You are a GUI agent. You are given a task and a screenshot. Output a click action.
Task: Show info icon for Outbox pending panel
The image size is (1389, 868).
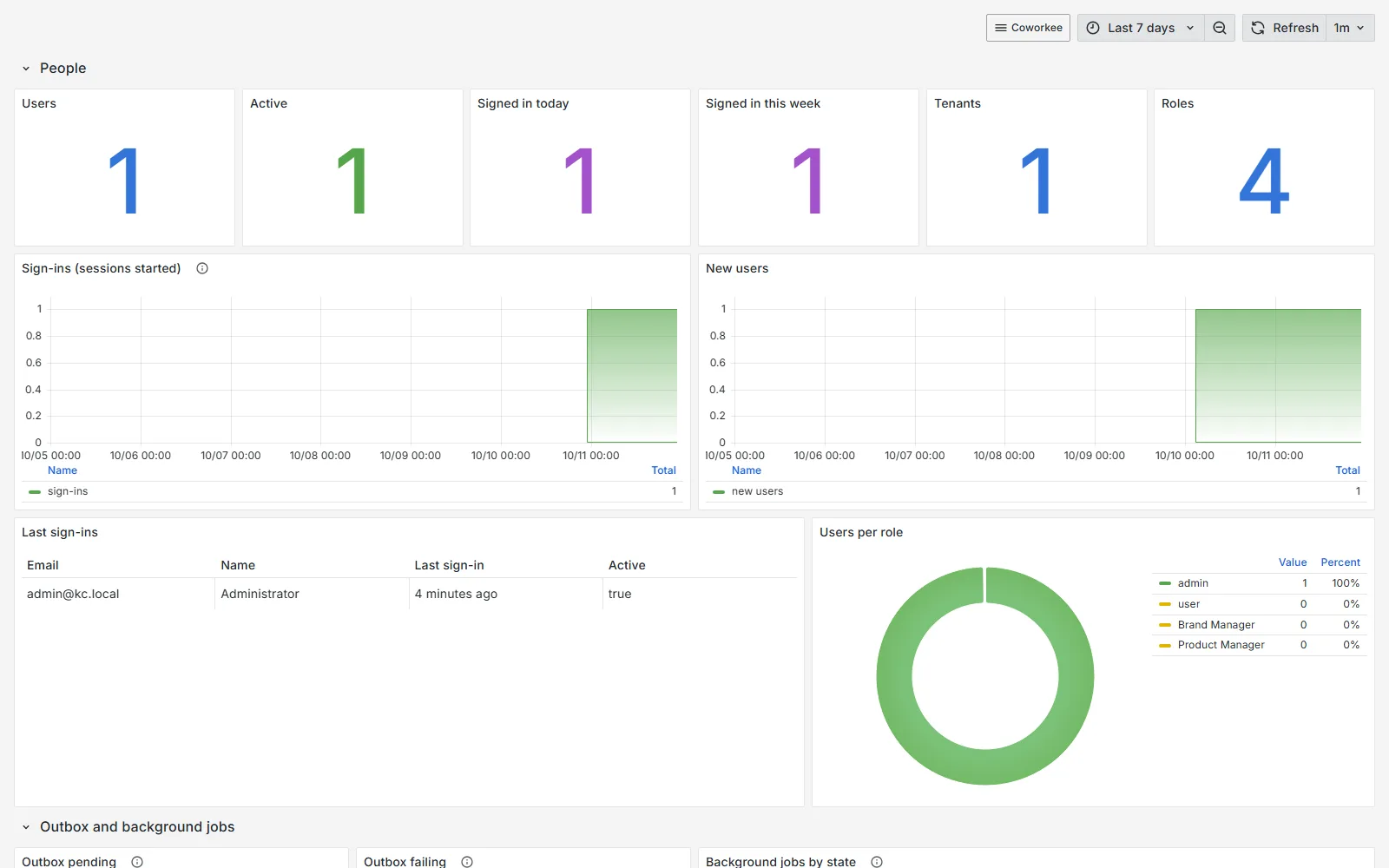pos(137,862)
